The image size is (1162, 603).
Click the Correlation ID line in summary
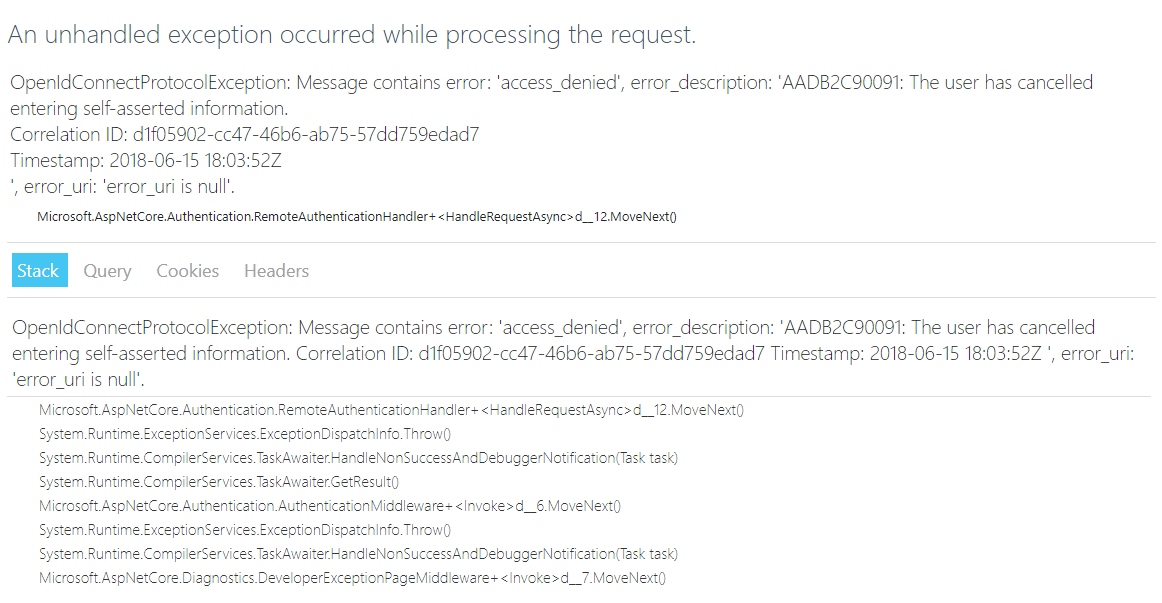245,134
